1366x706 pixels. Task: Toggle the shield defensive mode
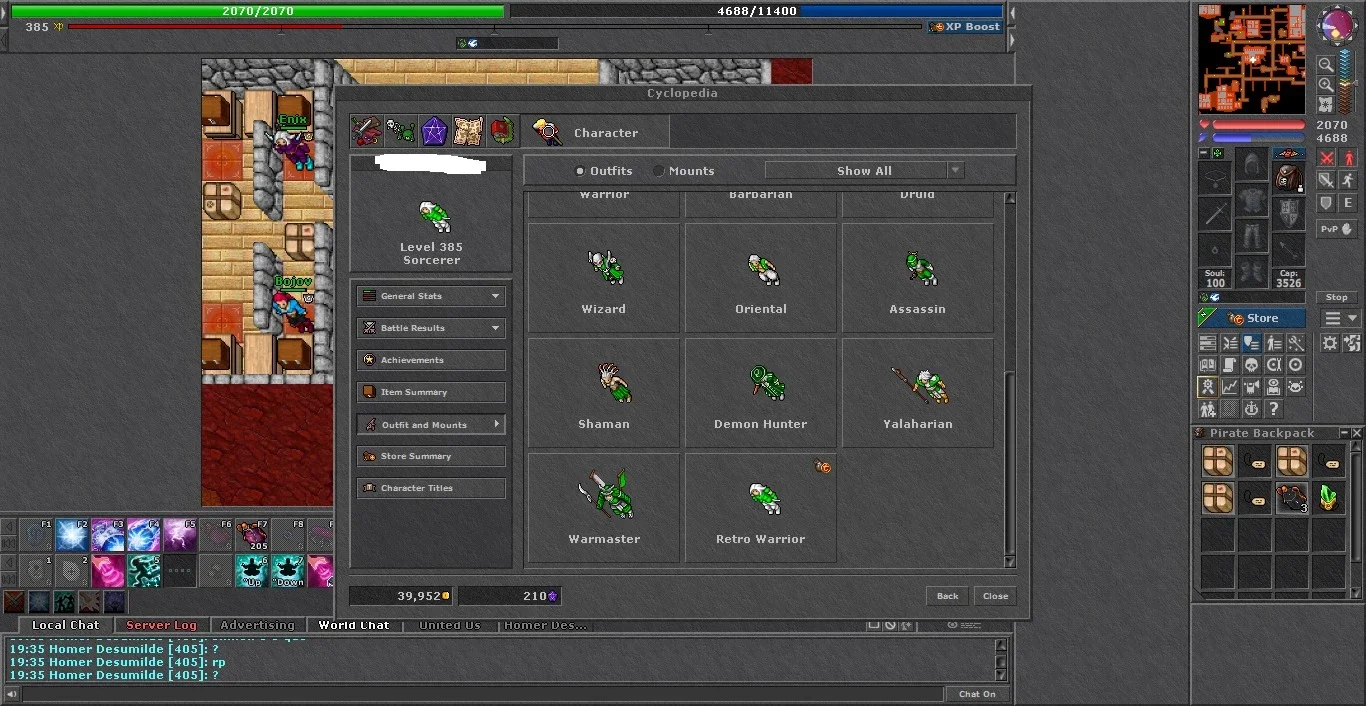pos(1326,203)
